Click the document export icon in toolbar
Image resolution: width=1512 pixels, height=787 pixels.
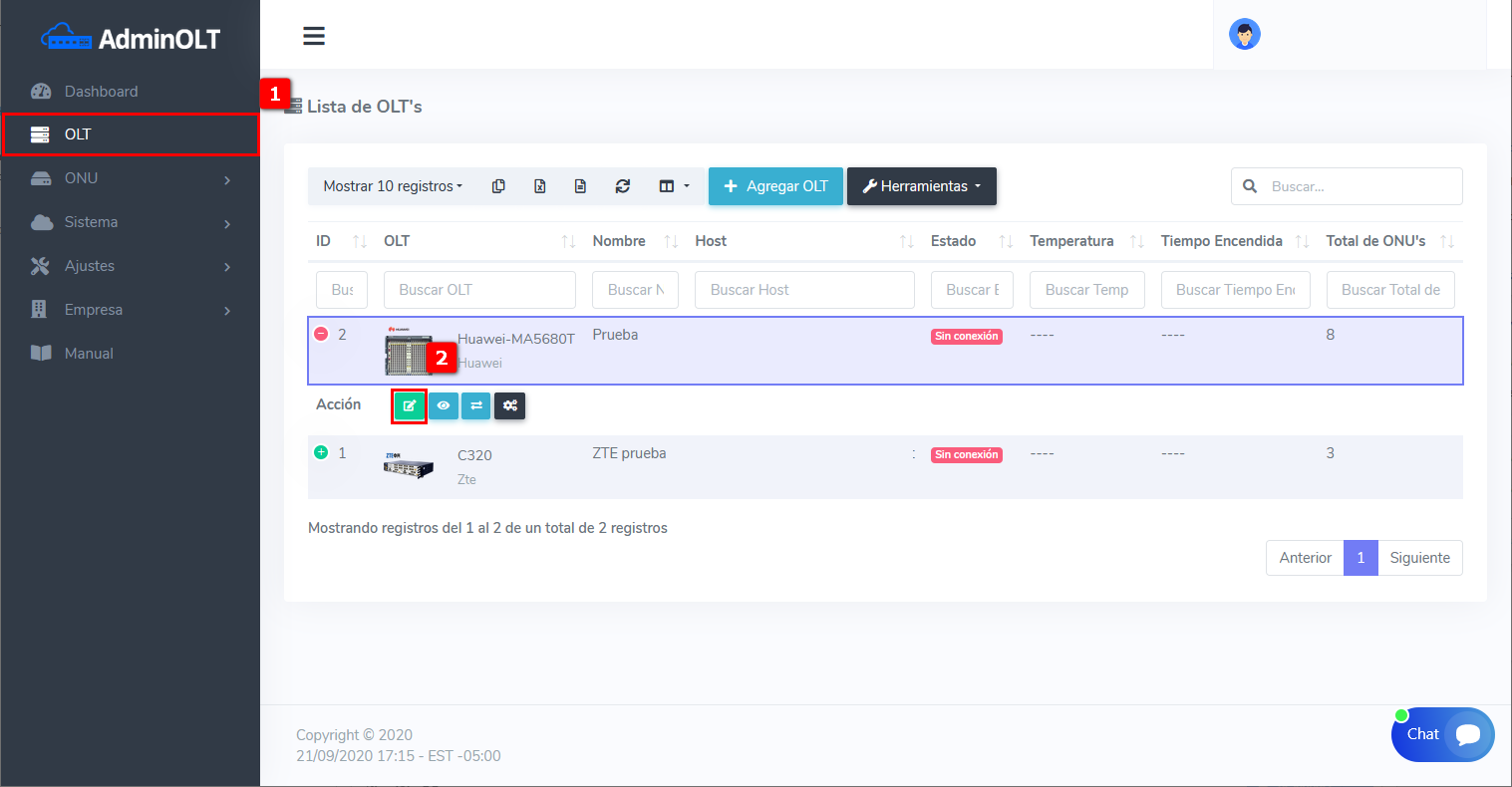[x=580, y=186]
